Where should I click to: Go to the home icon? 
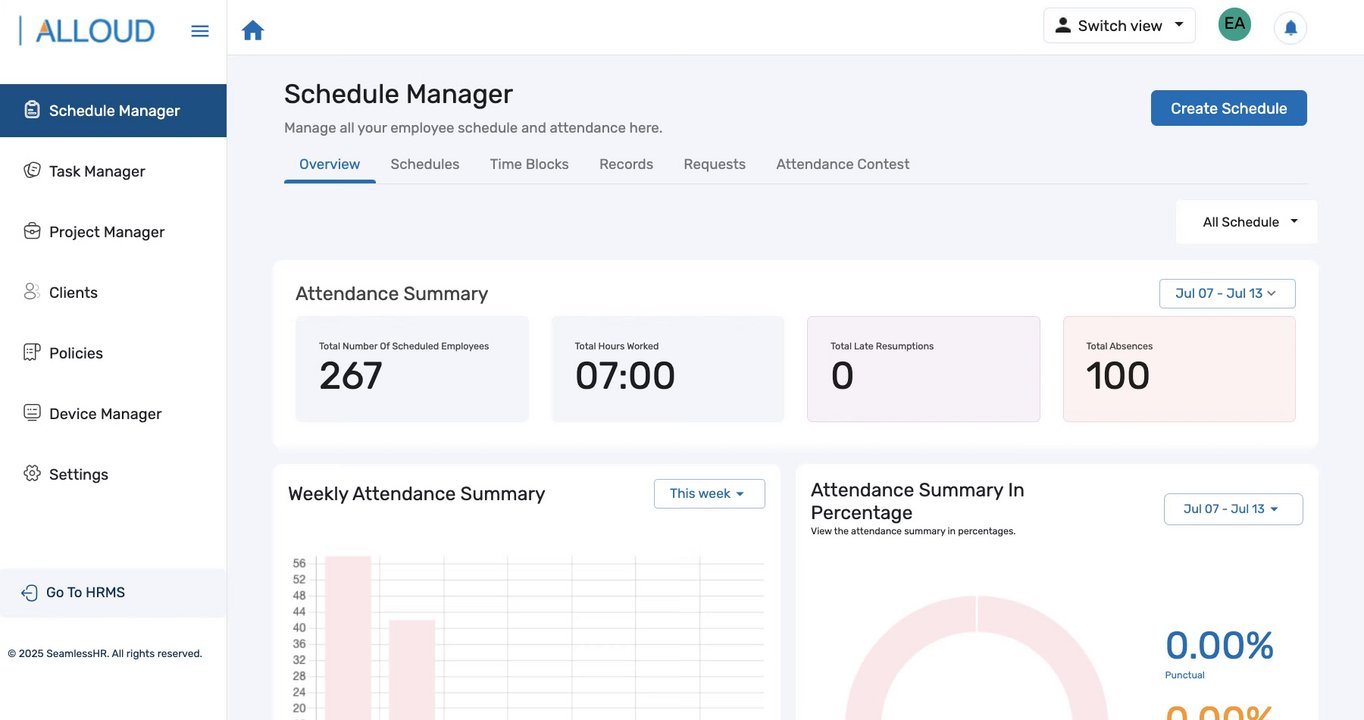[253, 31]
